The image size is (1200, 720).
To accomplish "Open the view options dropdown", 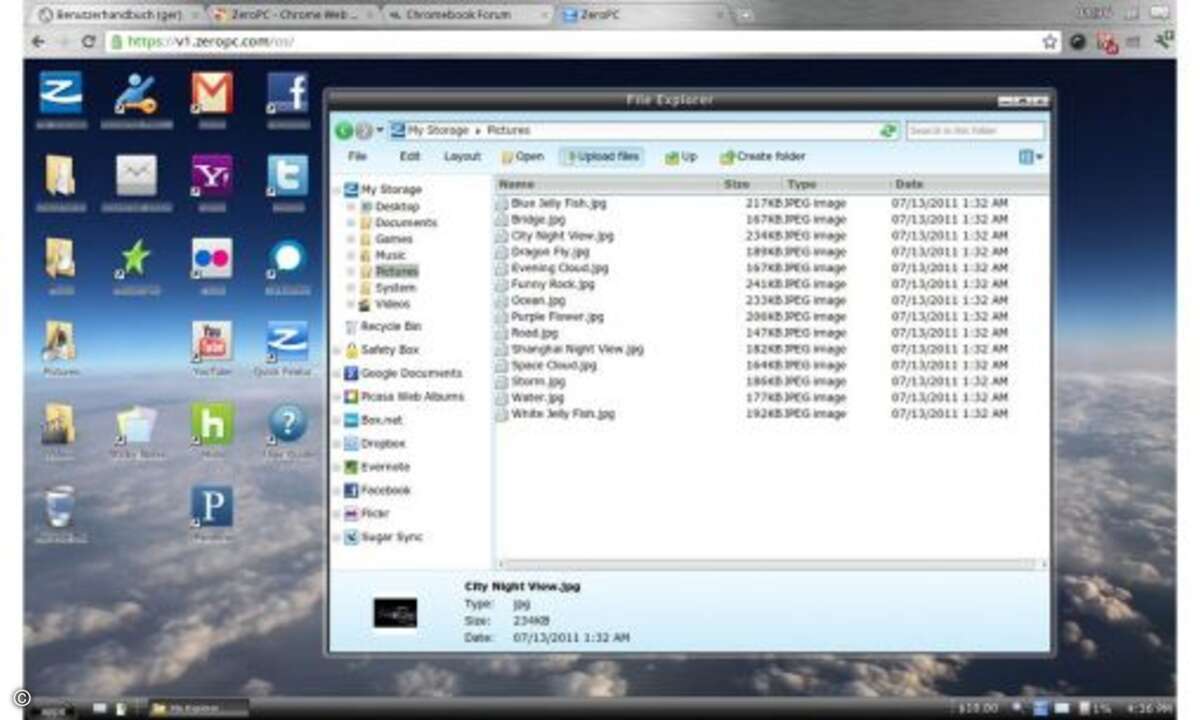I will pos(1031,157).
